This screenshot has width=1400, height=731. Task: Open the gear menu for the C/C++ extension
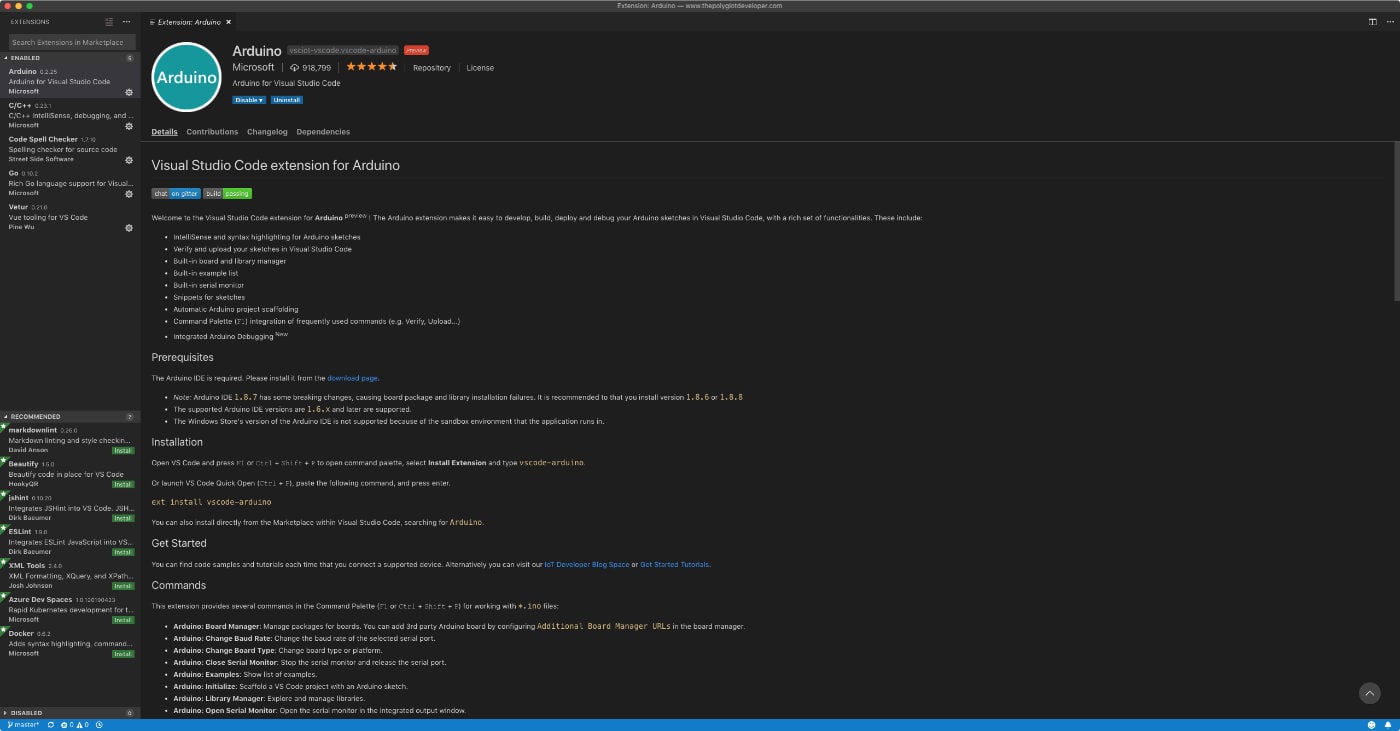129,126
